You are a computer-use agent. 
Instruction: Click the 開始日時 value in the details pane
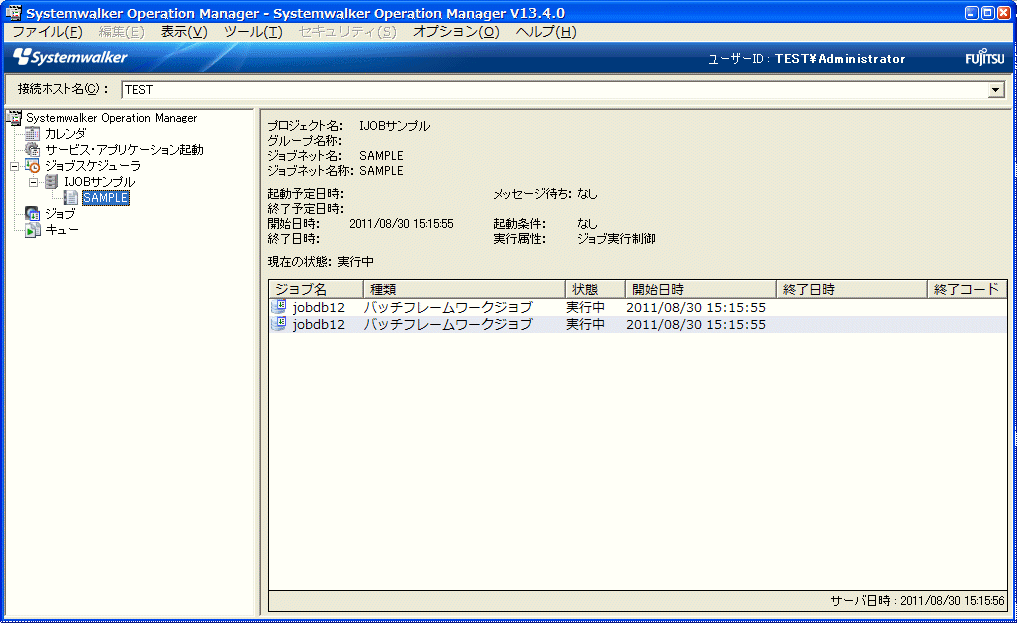(401, 224)
